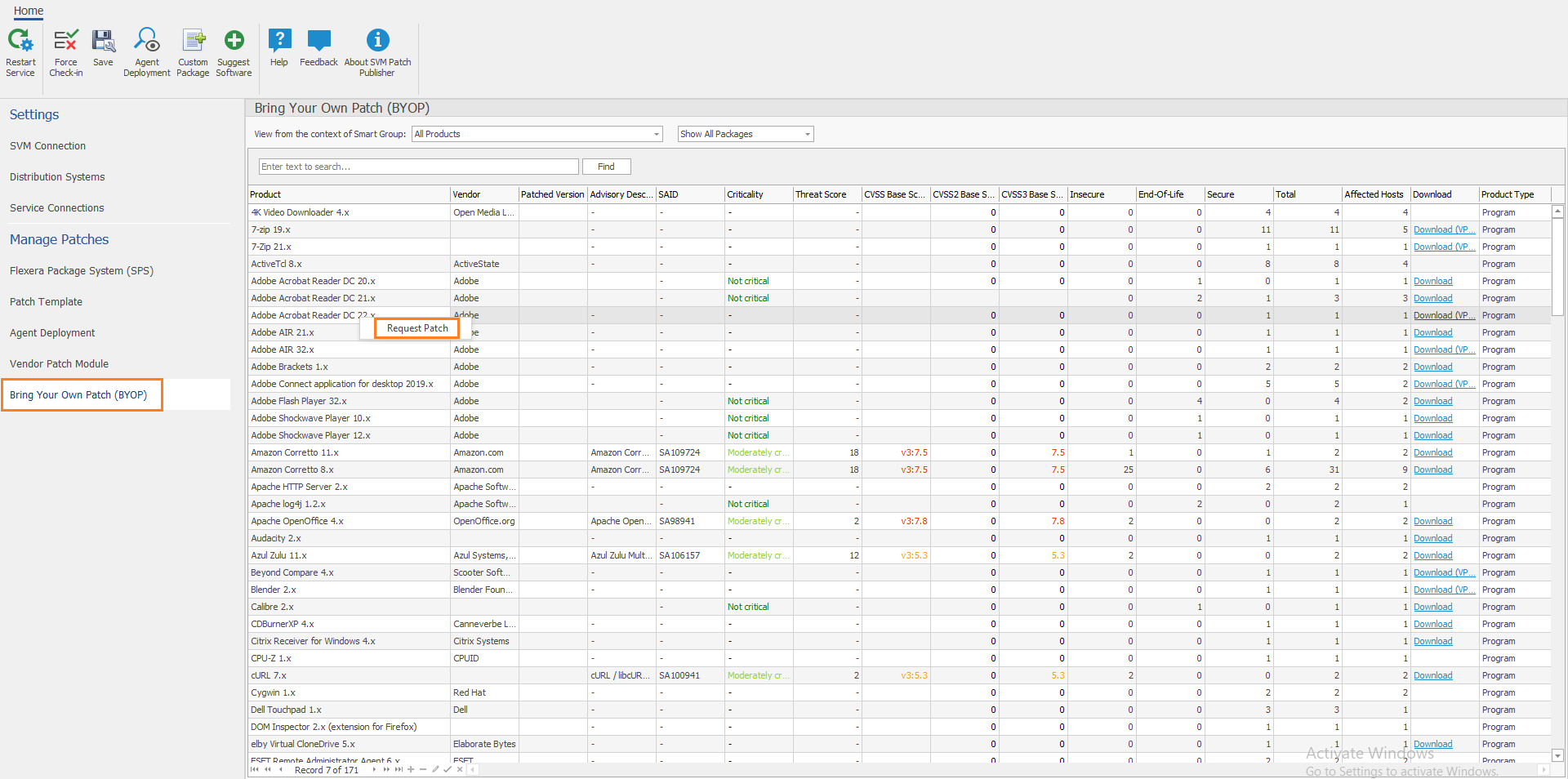
Task: Go to previous page of records
Action: (x=268, y=769)
